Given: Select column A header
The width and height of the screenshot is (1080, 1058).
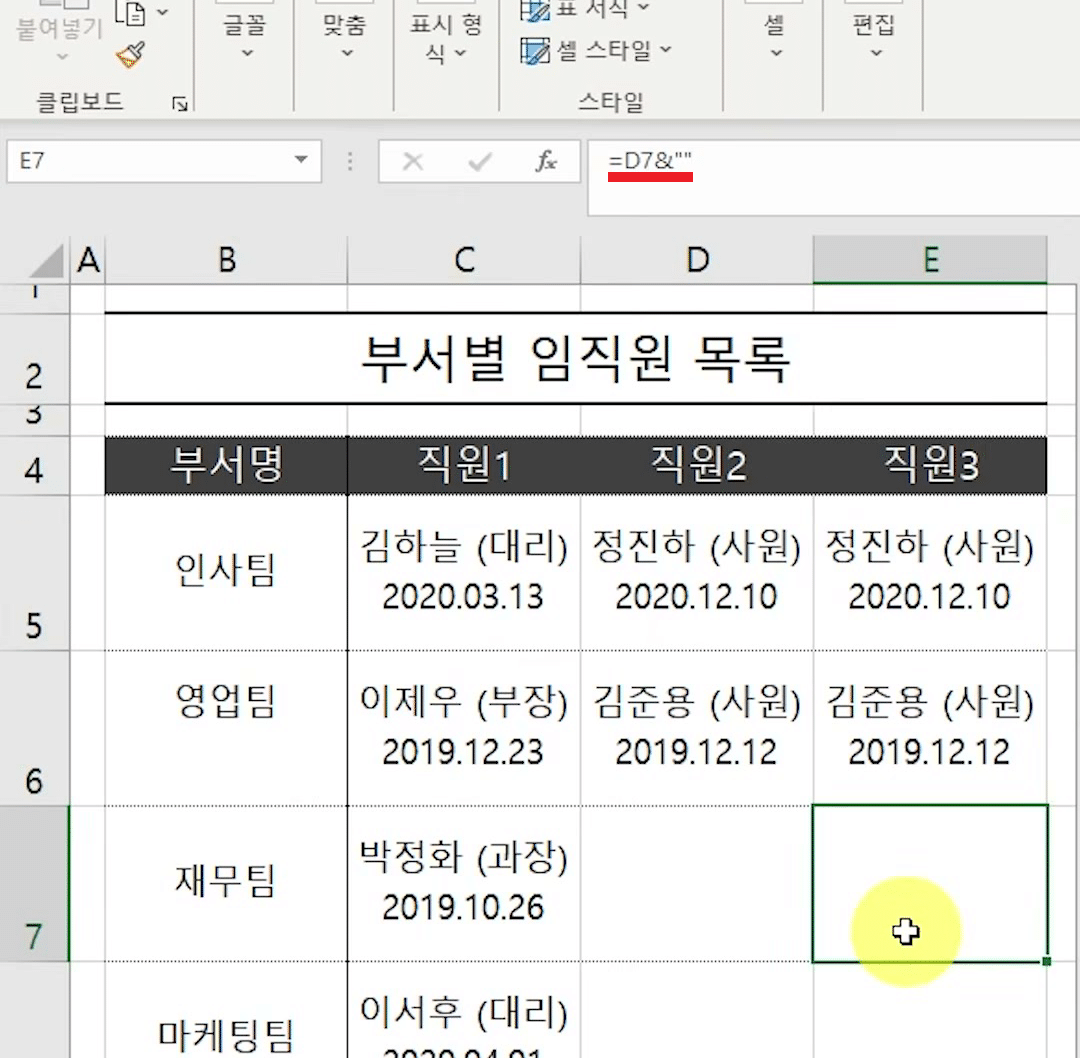Looking at the screenshot, I should 88,260.
